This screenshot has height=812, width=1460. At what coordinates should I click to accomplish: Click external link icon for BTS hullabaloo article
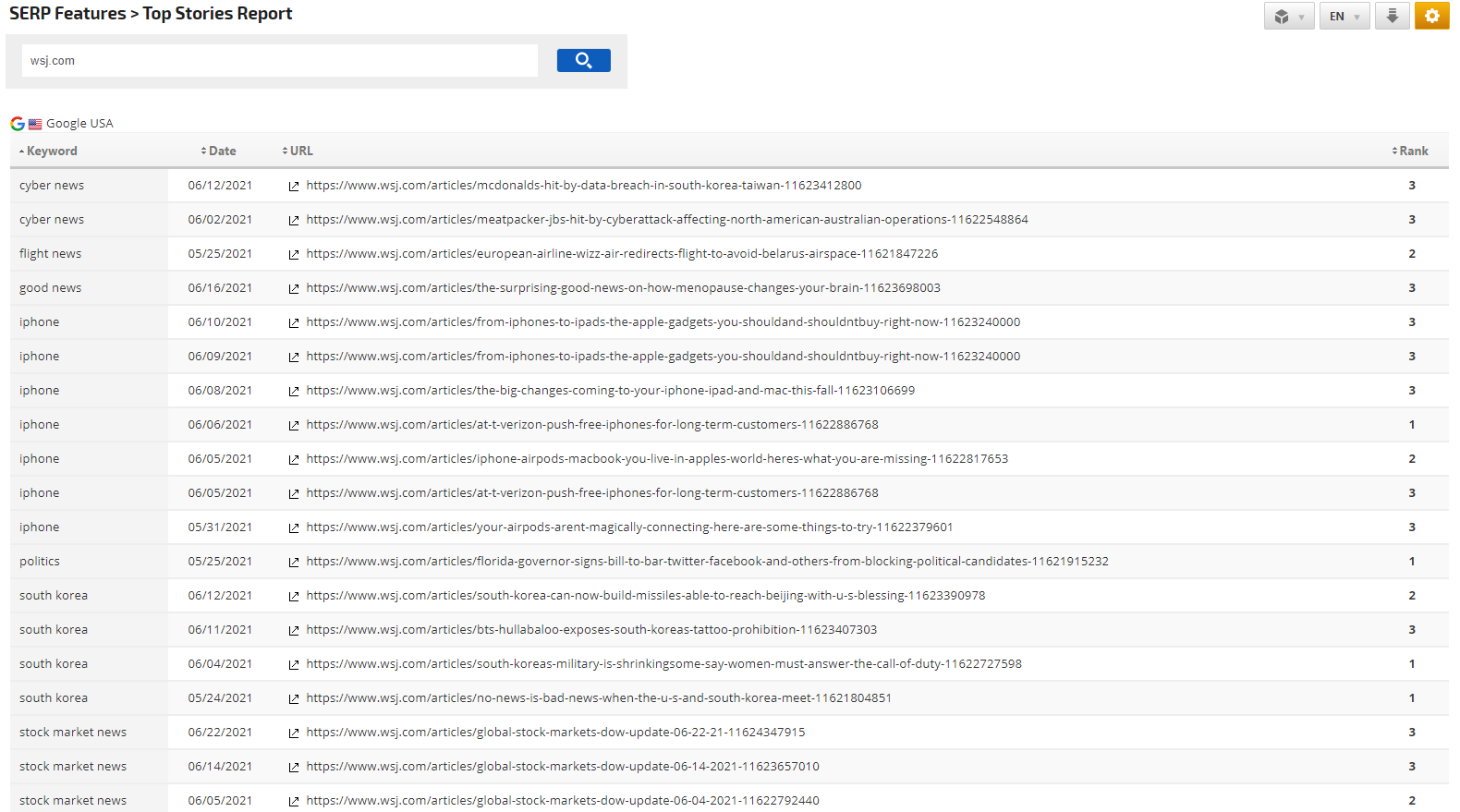coord(294,631)
